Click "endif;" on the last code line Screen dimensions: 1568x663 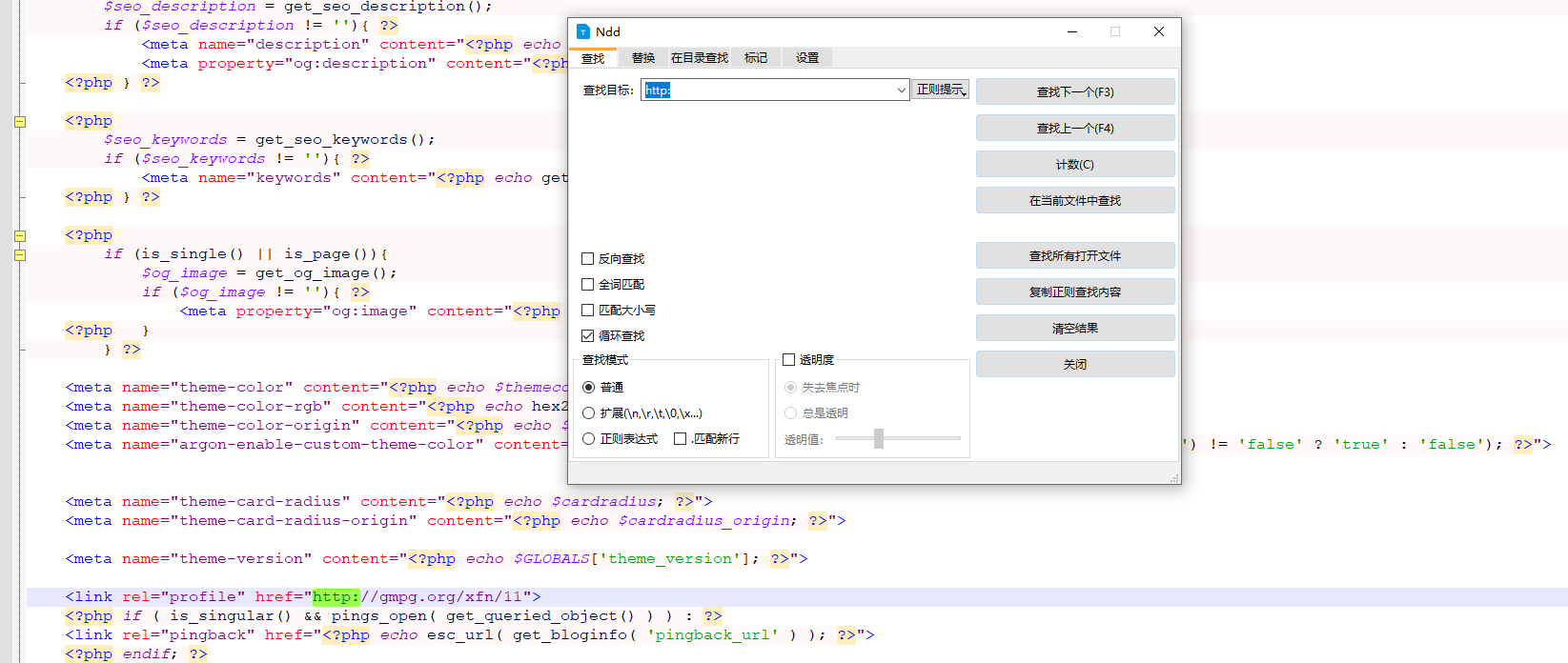pos(151,654)
